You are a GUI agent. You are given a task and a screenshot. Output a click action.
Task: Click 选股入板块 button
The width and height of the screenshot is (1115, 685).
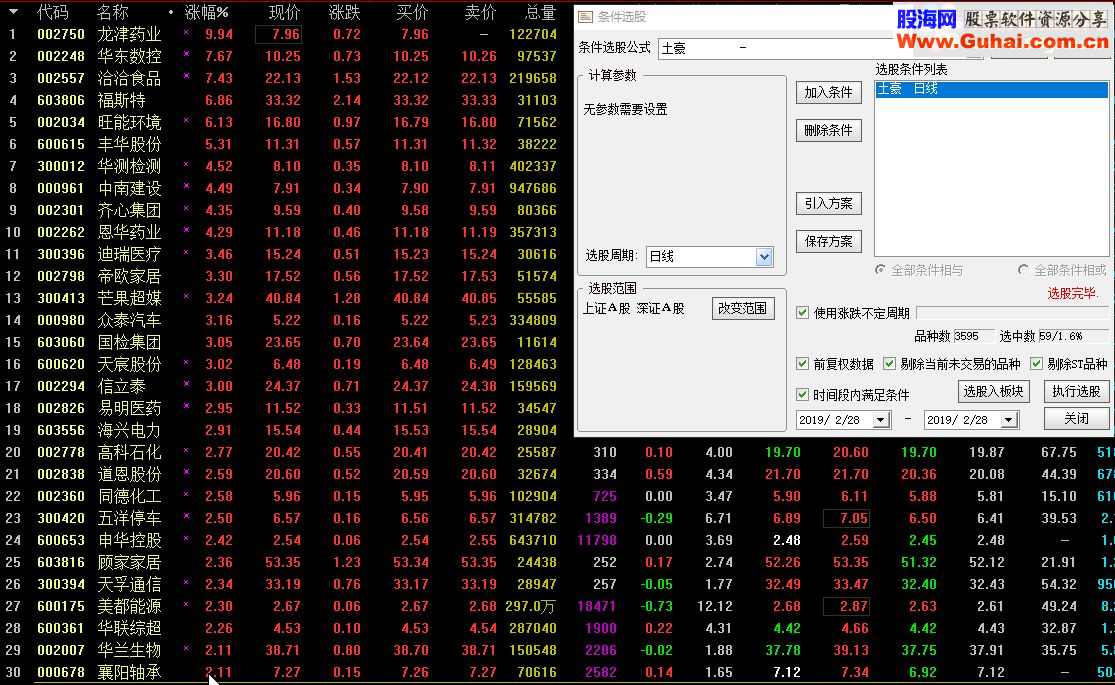[x=993, y=391]
